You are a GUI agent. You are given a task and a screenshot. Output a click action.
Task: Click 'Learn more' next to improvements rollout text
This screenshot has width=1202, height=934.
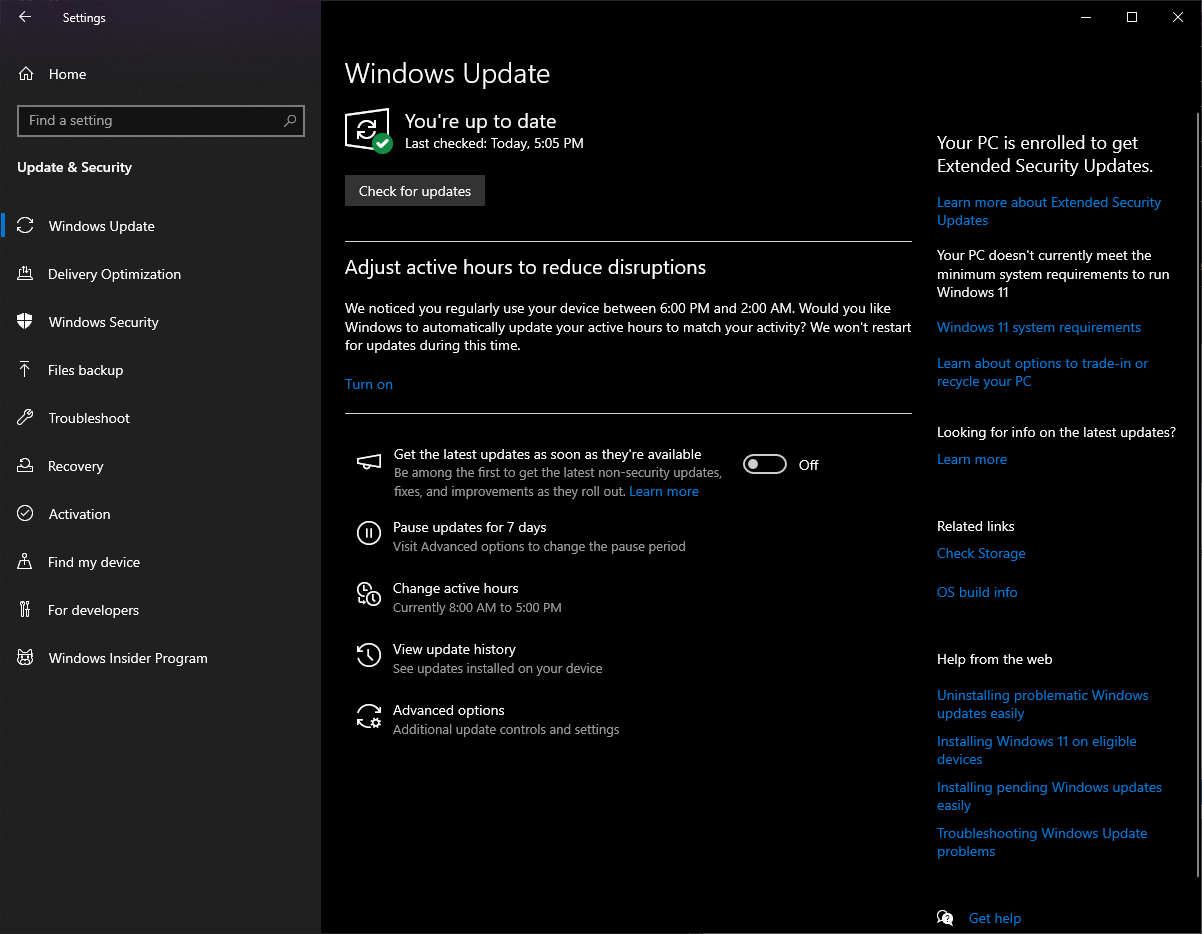point(664,491)
